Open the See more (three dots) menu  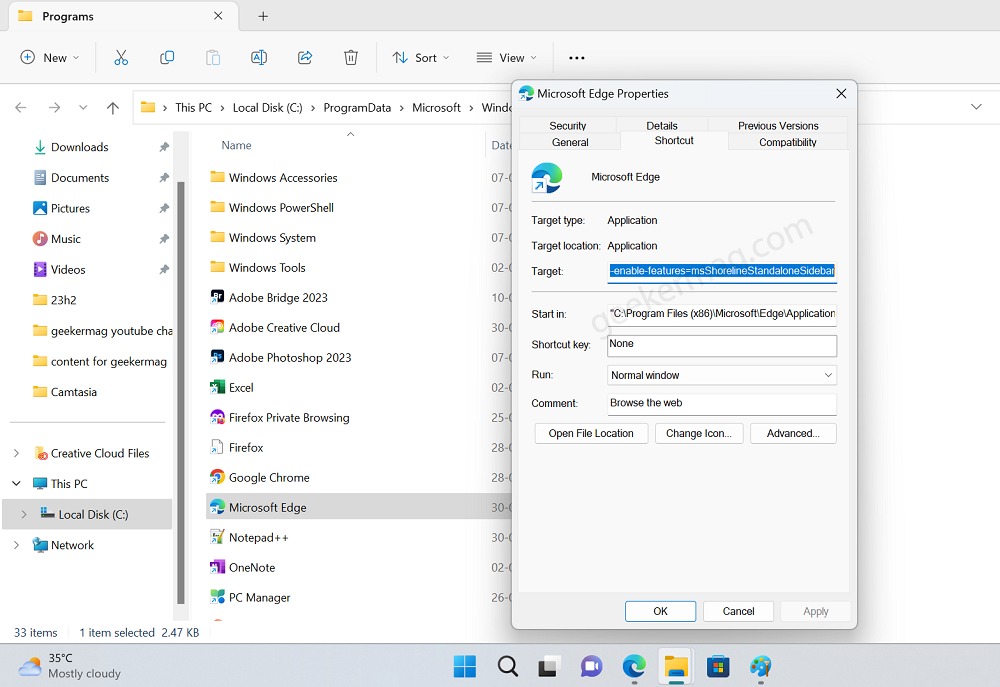coord(577,58)
